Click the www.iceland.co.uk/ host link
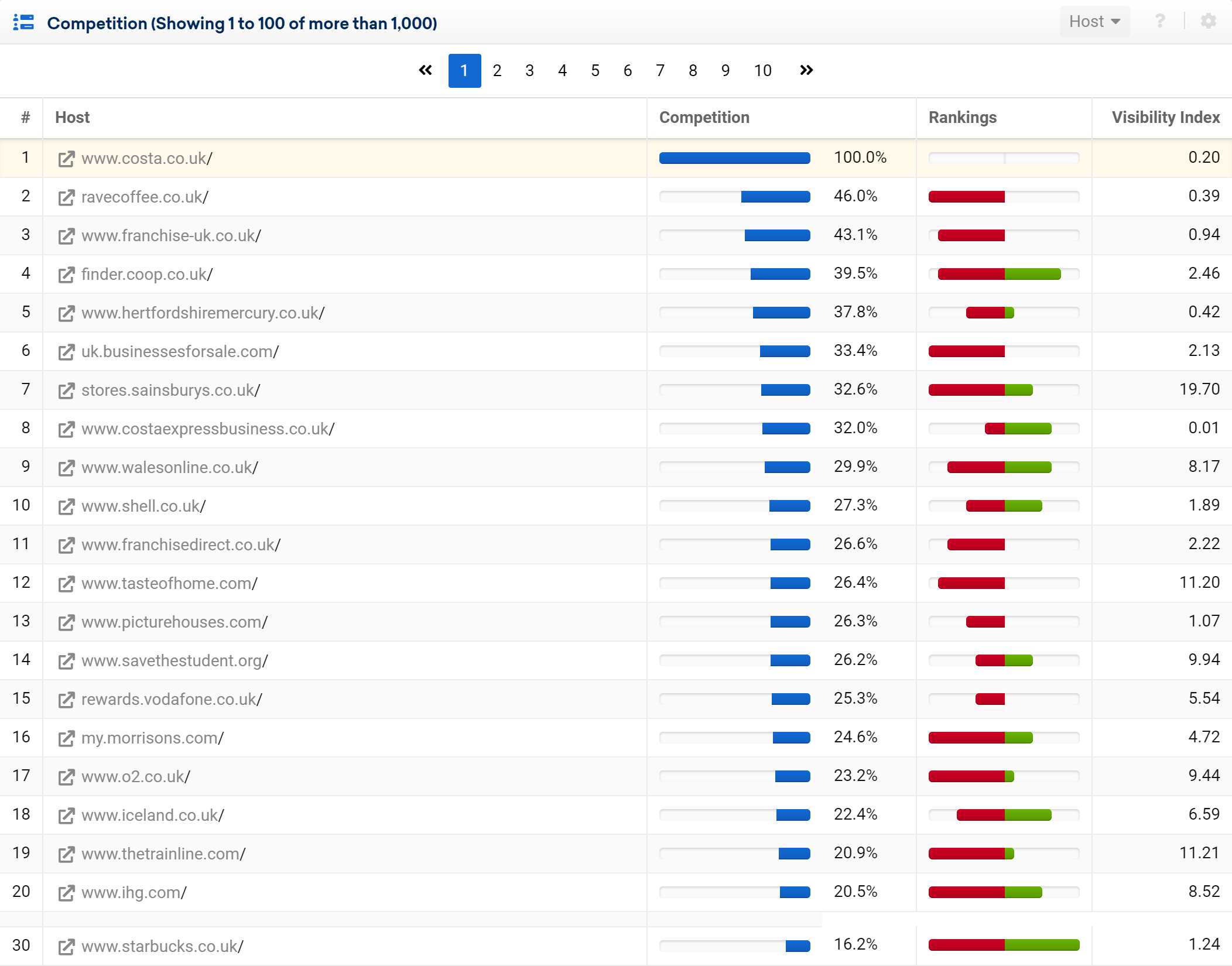The image size is (1232, 966). point(152,816)
